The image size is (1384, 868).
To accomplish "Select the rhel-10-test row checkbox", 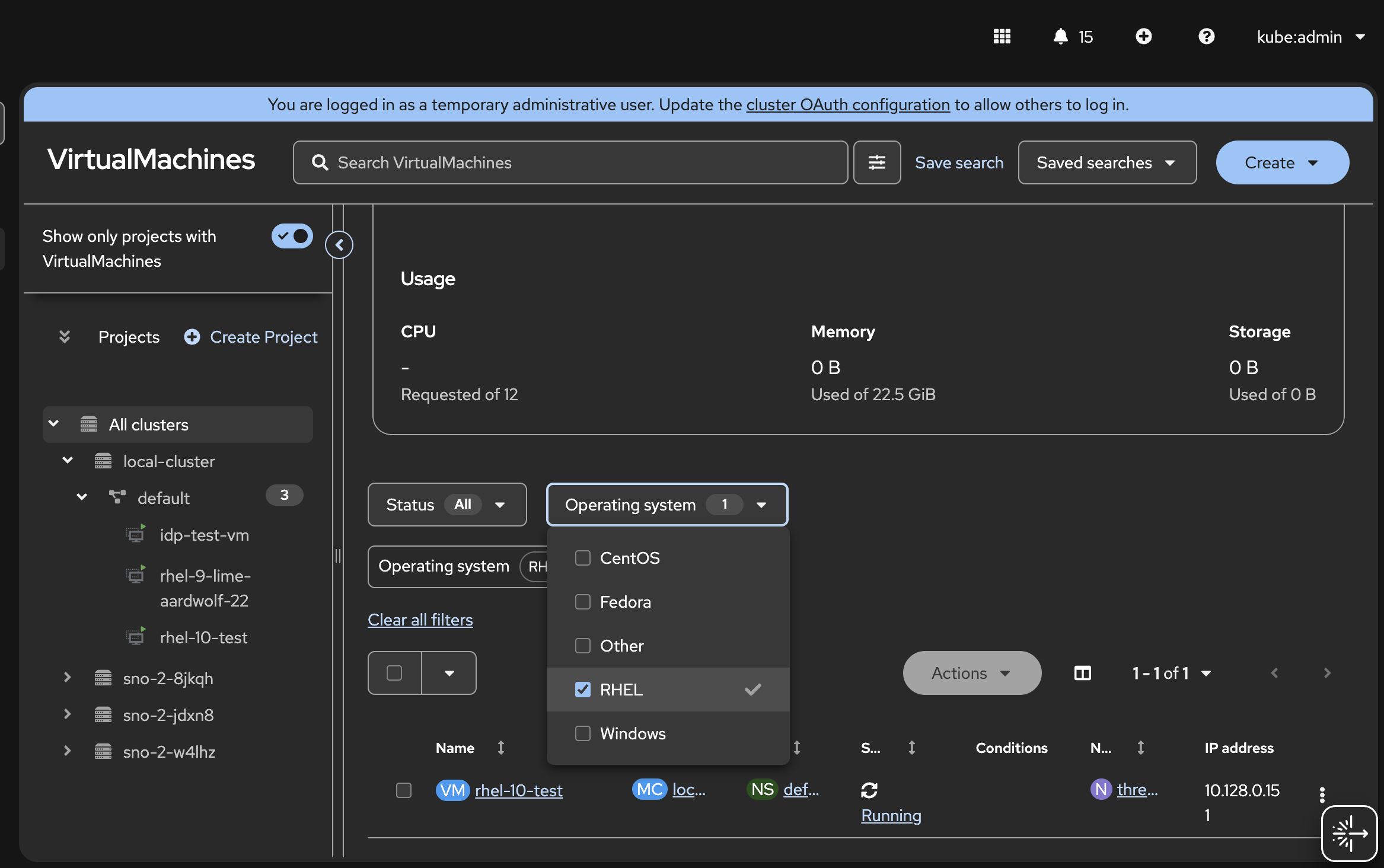I will pos(404,790).
